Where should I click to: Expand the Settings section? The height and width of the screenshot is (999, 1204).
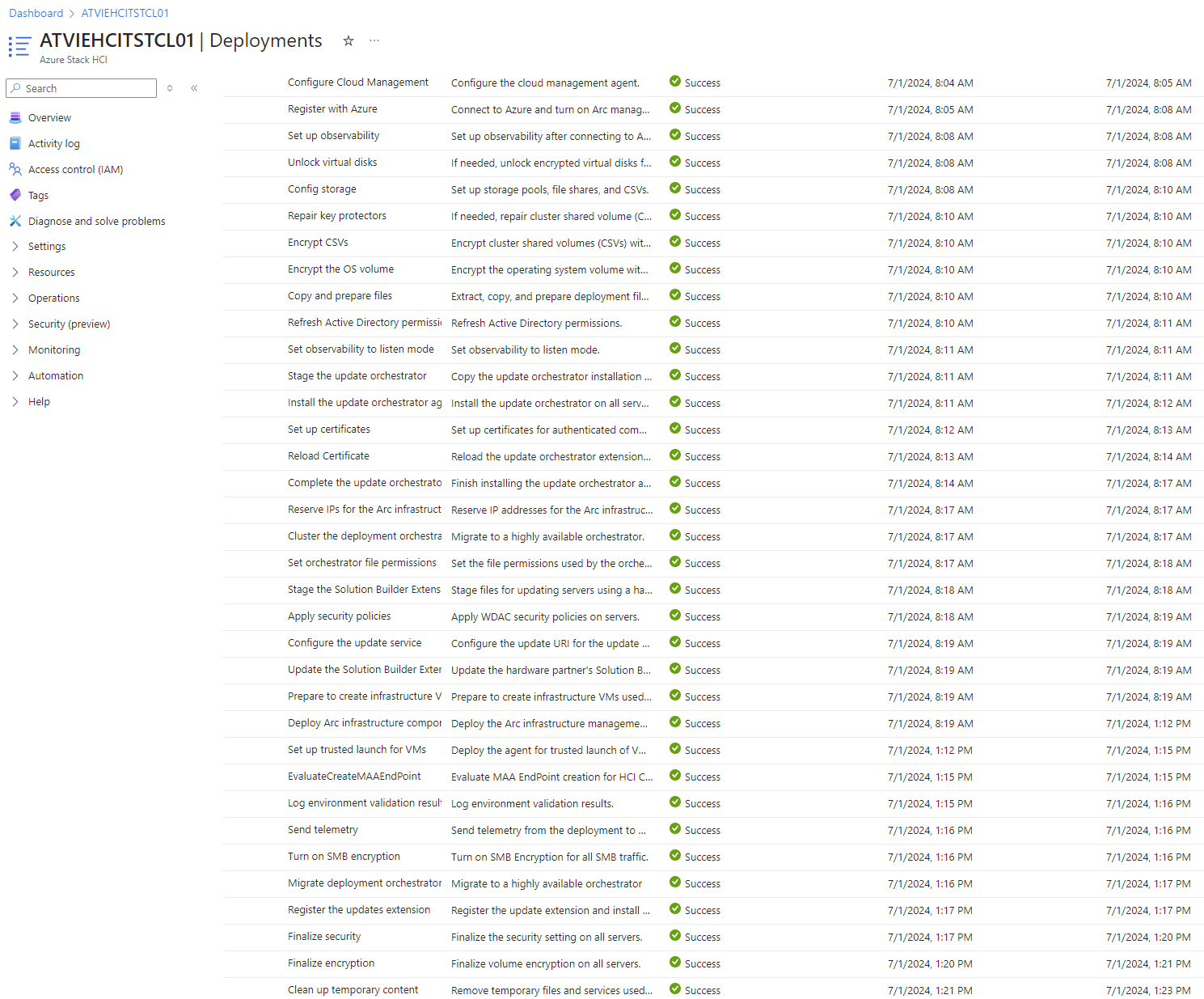[15, 247]
